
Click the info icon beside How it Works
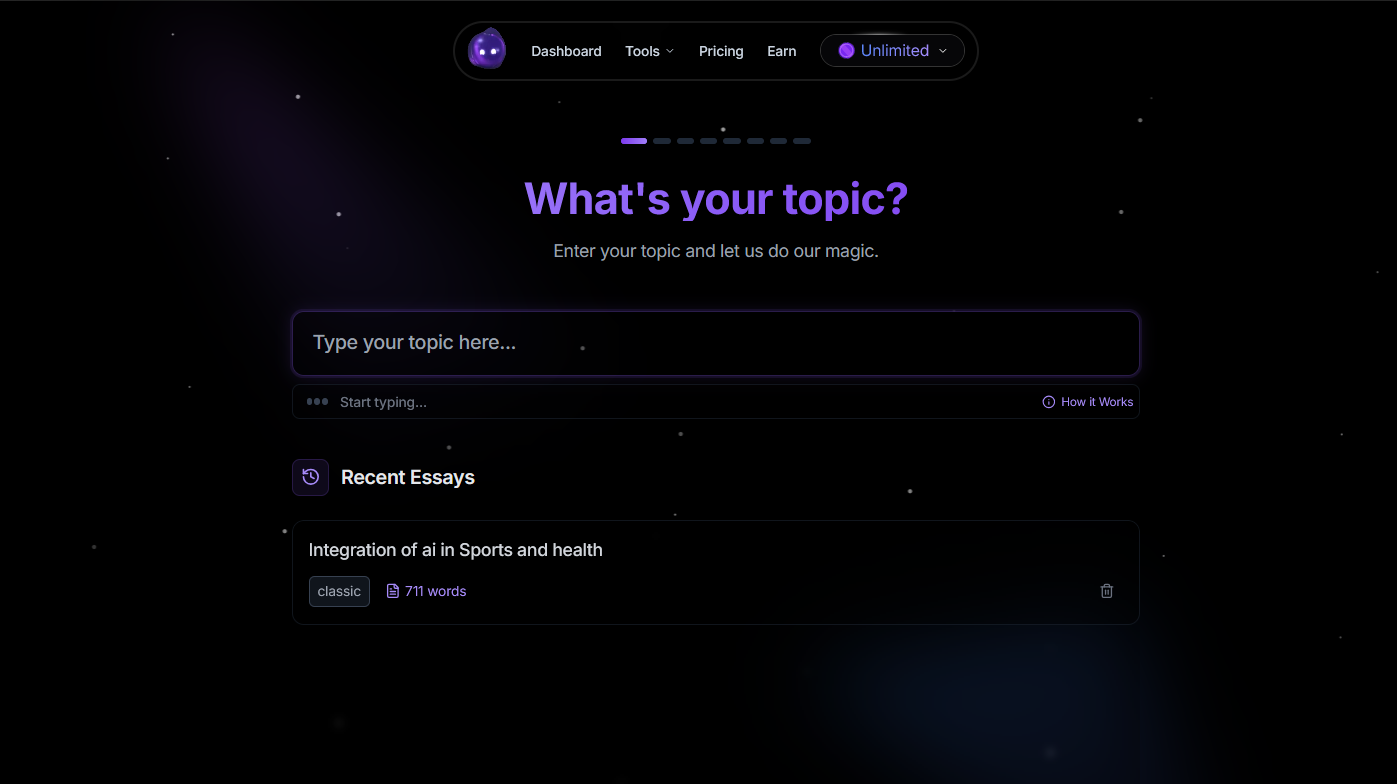click(1048, 402)
